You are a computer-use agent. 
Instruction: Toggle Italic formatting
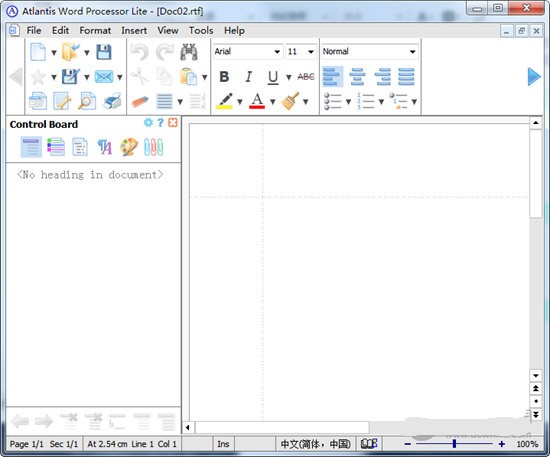249,76
